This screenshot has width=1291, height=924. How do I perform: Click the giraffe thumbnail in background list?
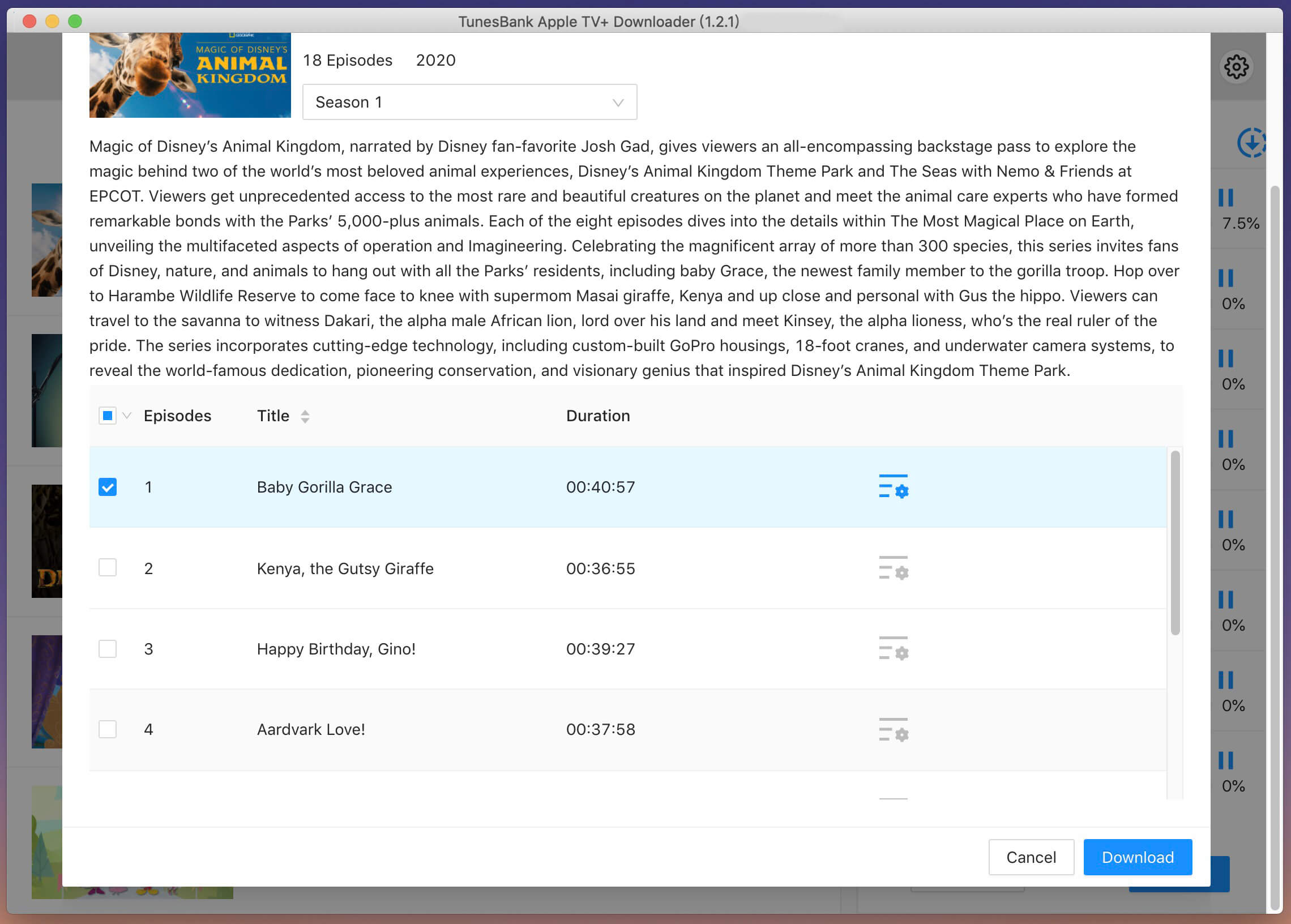click(46, 239)
